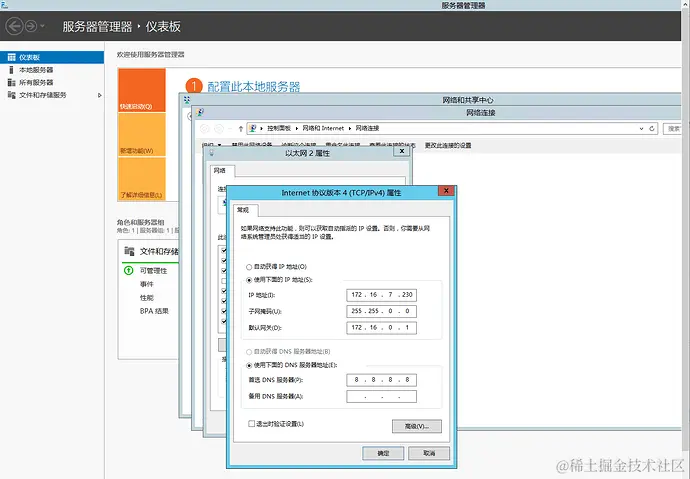Open navigation history dropdown beside forward arrow
The width and height of the screenshot is (690, 479).
(42, 26)
